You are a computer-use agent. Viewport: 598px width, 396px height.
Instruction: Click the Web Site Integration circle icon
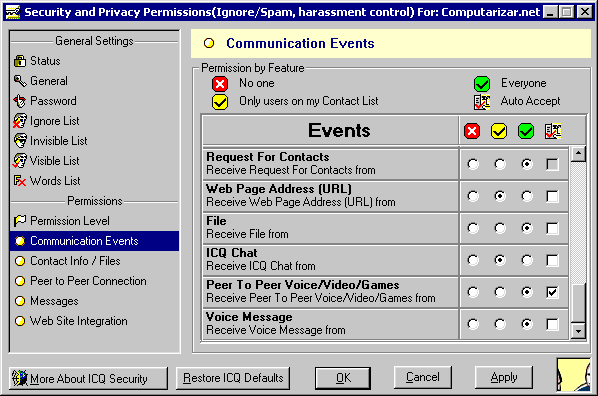coord(20,321)
